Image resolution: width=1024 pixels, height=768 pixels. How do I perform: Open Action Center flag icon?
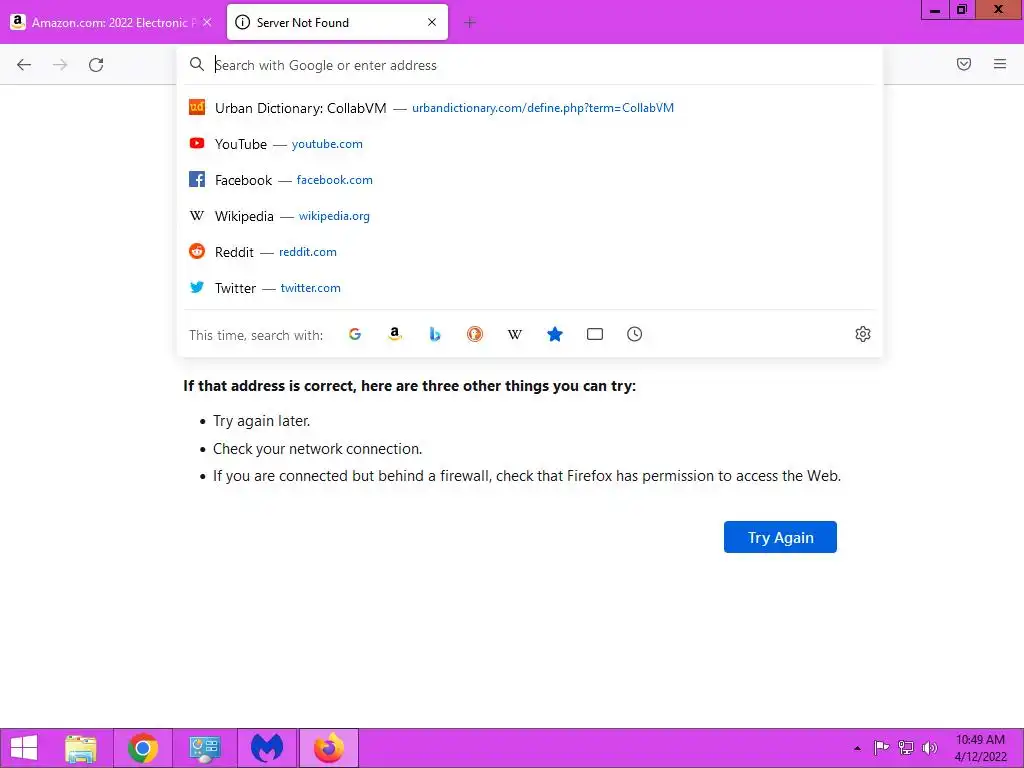(882, 748)
